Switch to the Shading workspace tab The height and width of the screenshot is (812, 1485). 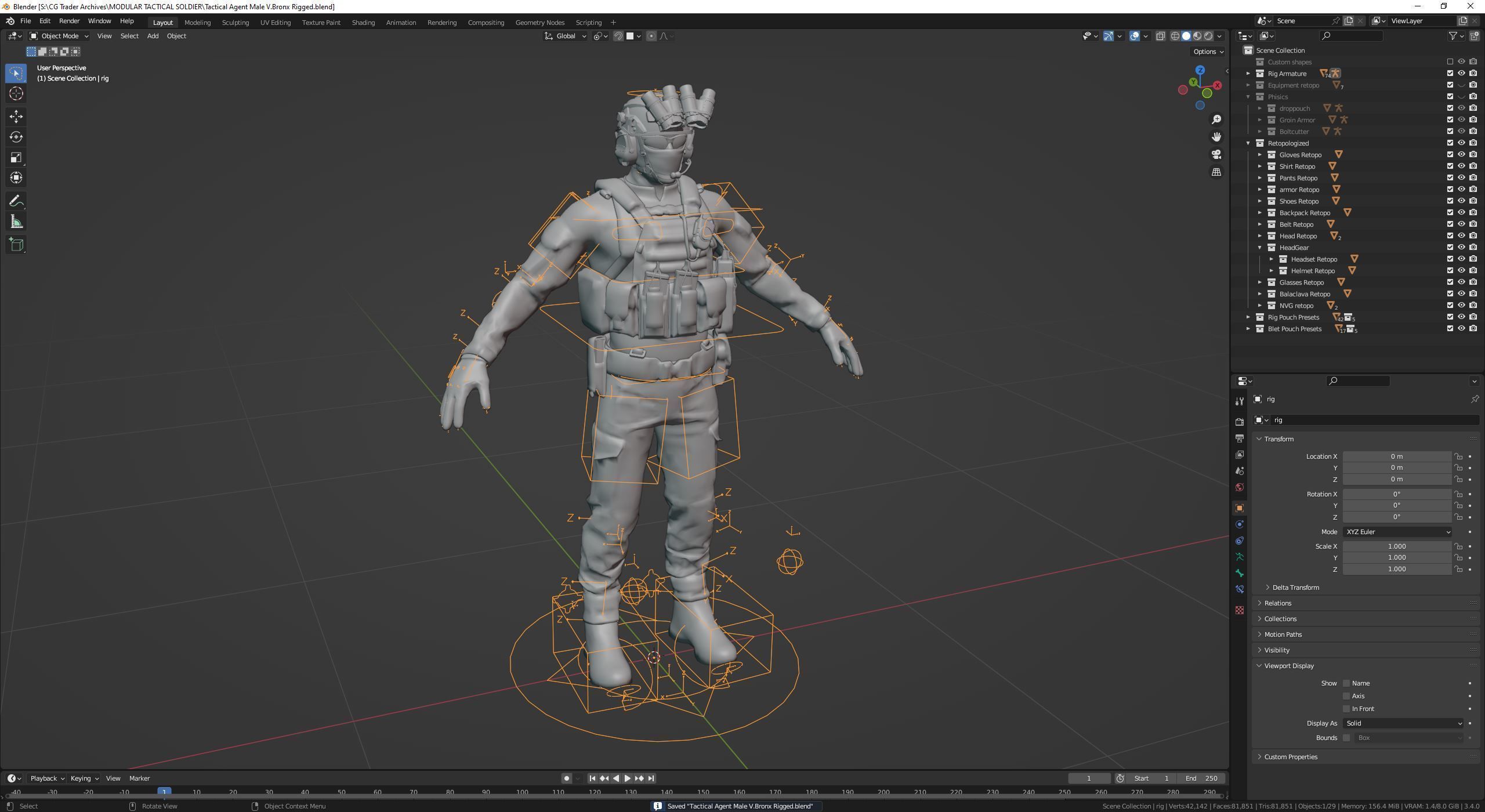[x=363, y=22]
